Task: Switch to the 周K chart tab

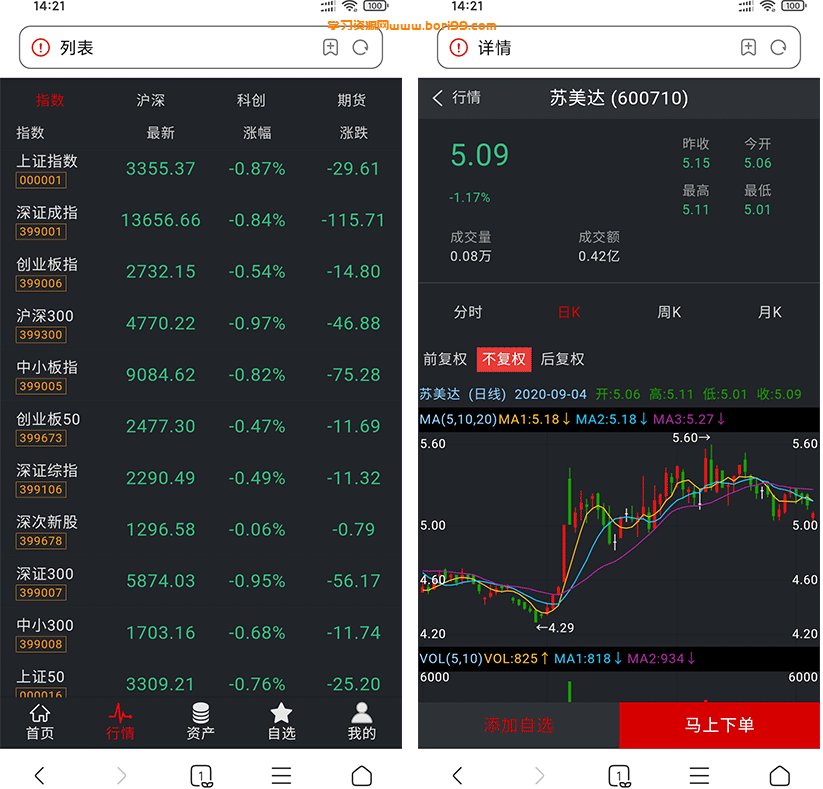Action: coord(669,312)
